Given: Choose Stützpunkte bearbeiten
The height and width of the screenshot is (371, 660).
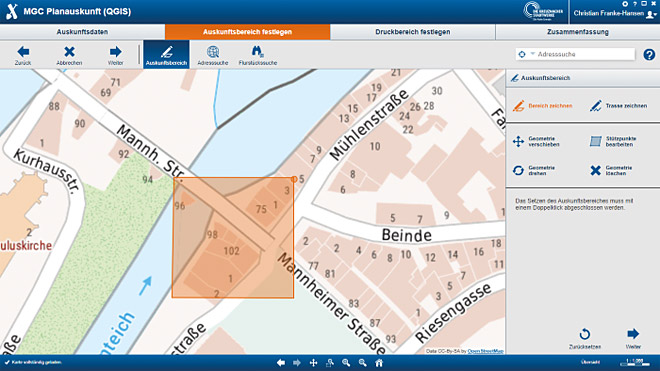Looking at the screenshot, I should [613, 141].
